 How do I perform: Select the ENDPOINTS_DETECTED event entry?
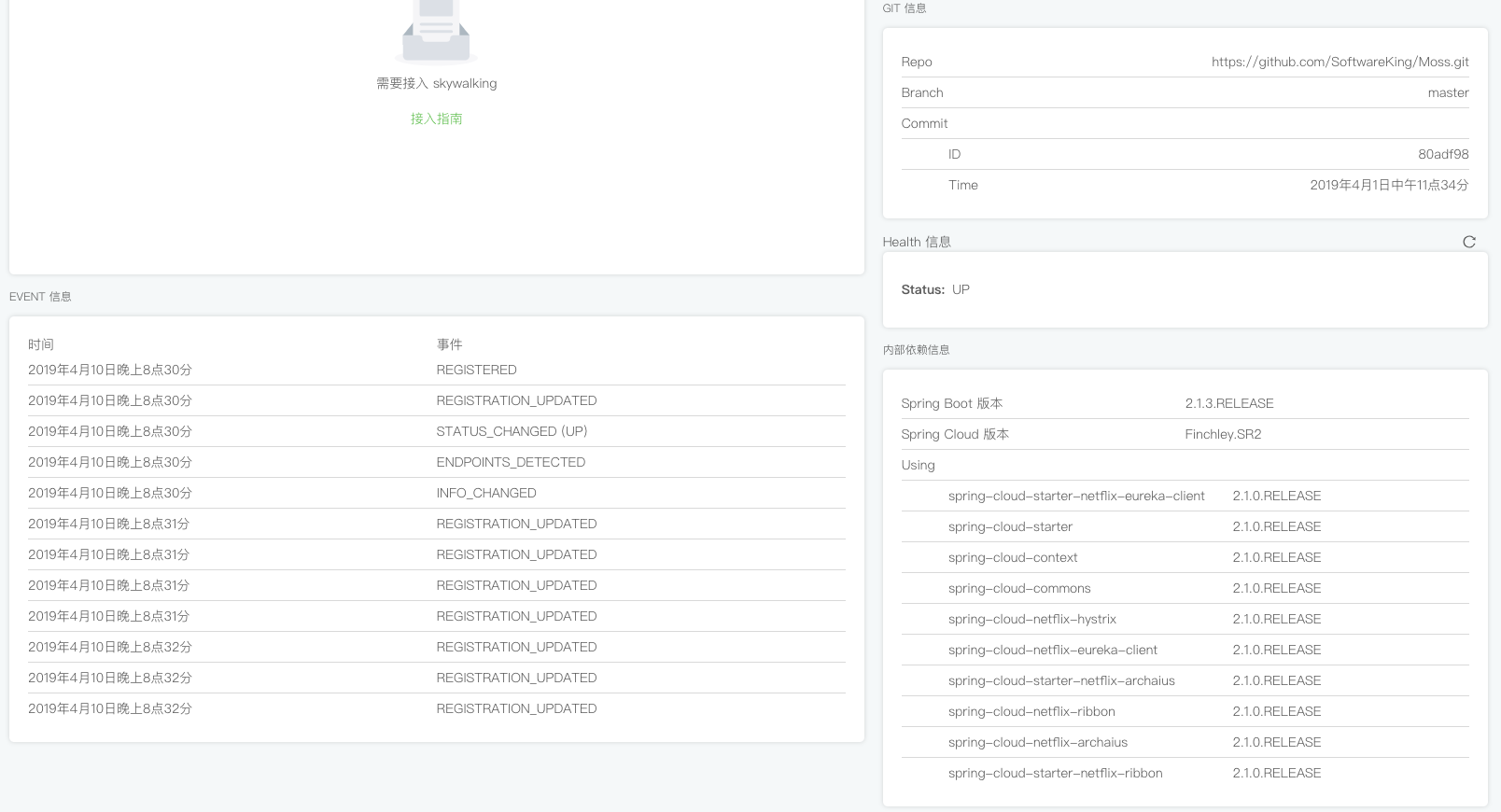click(x=511, y=462)
